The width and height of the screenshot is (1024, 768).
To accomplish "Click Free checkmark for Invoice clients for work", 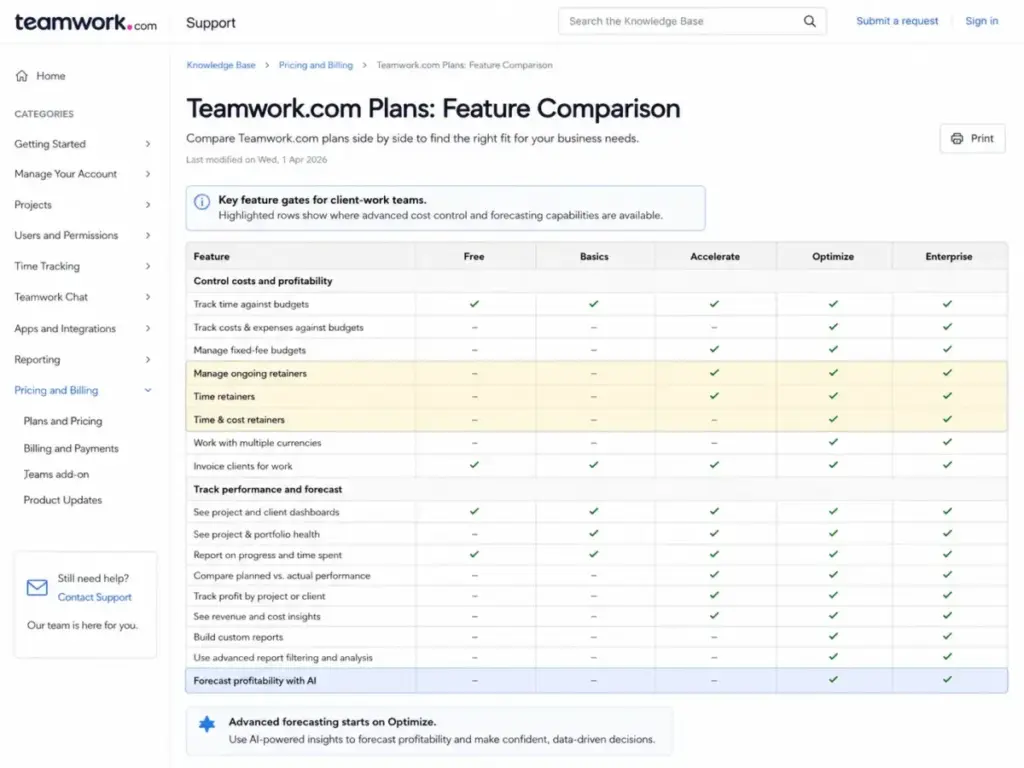I will click(474, 465).
